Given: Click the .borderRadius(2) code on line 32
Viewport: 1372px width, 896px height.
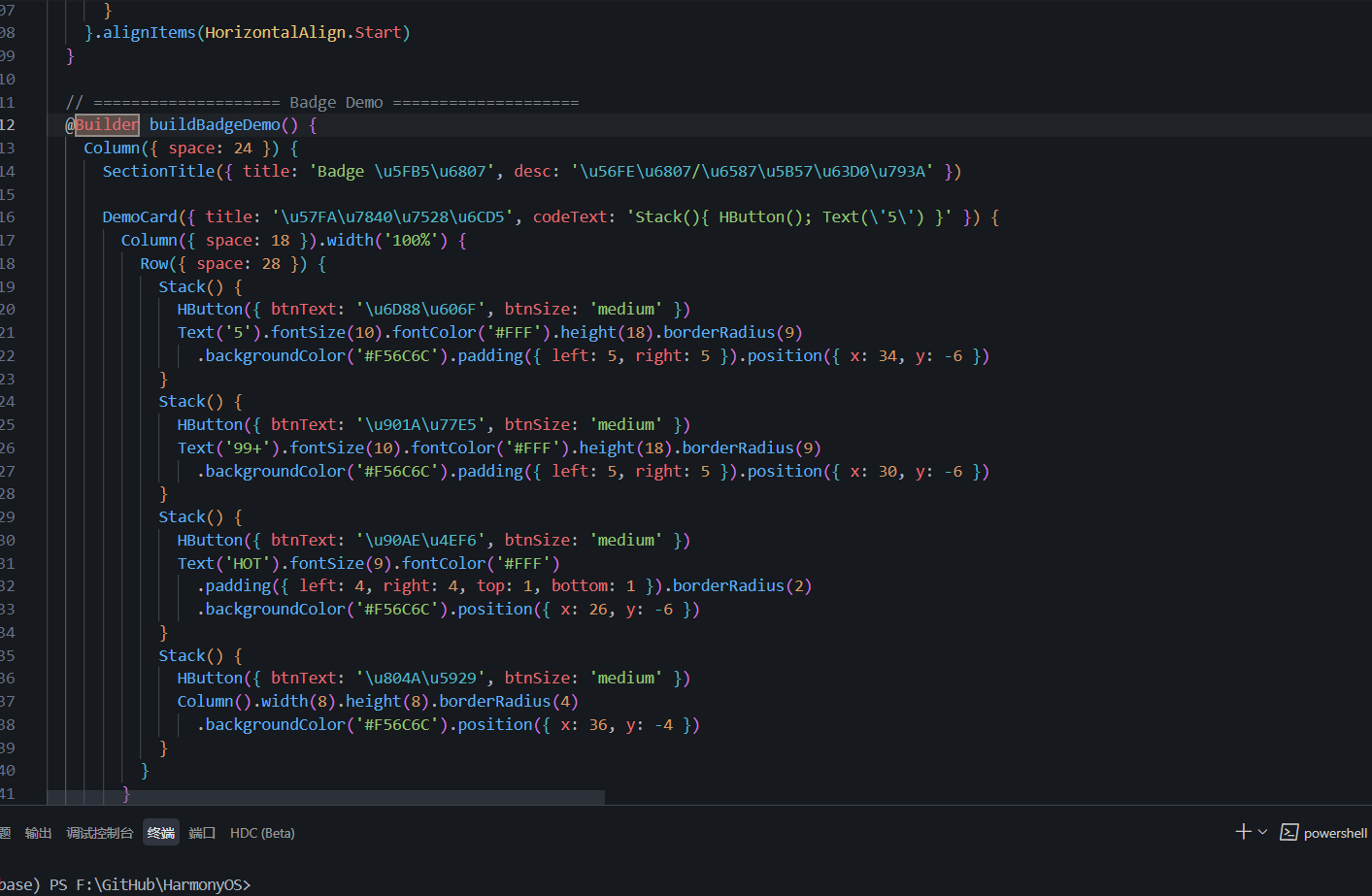Looking at the screenshot, I should click(x=738, y=585).
